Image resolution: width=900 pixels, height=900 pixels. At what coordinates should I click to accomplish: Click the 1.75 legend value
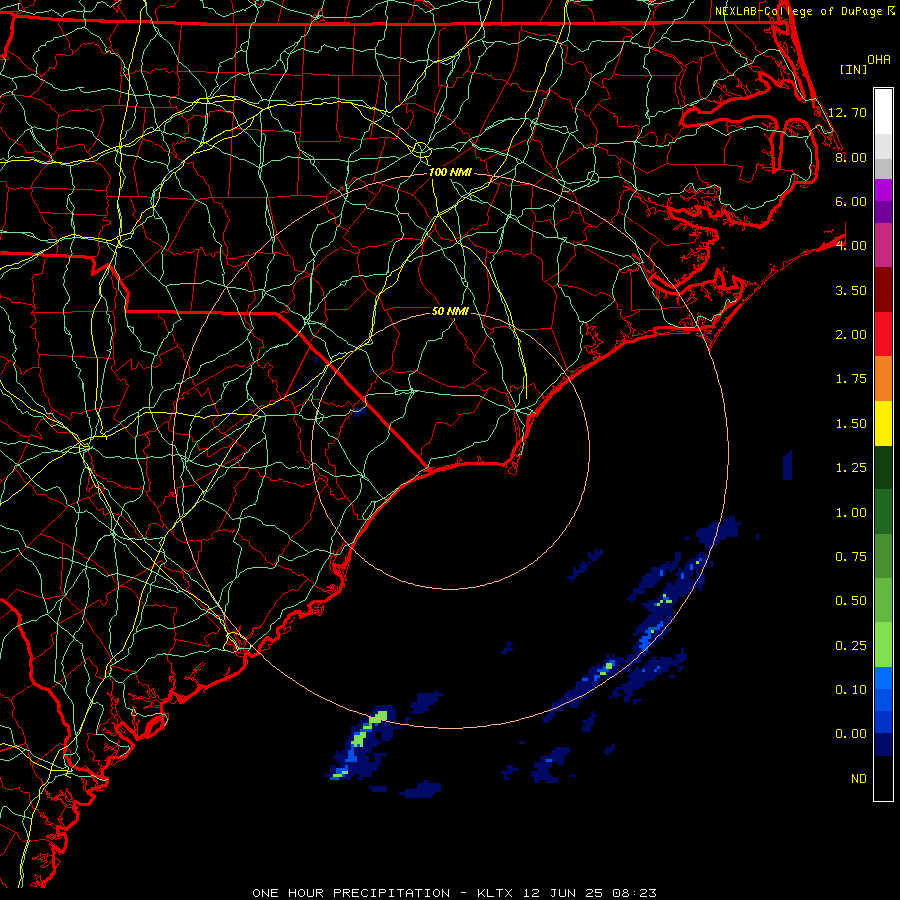(851, 379)
